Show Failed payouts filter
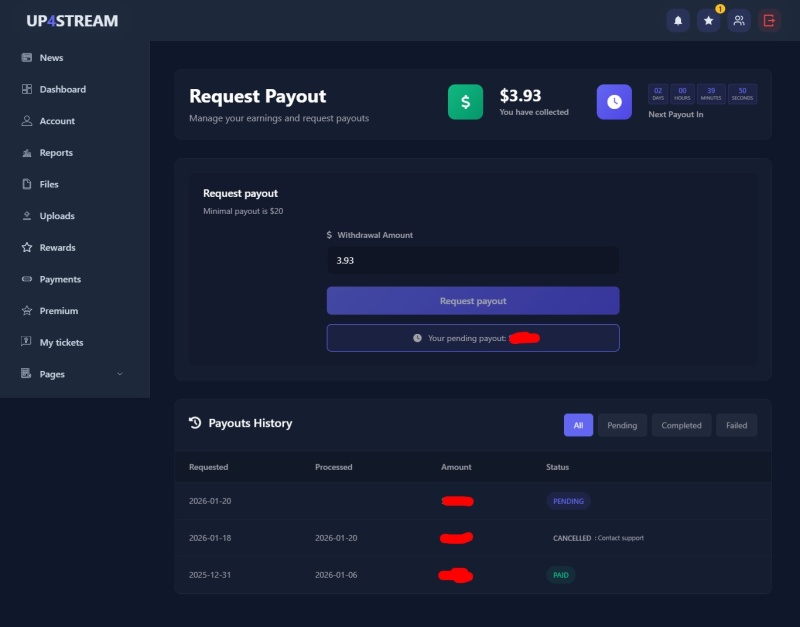 (736, 425)
